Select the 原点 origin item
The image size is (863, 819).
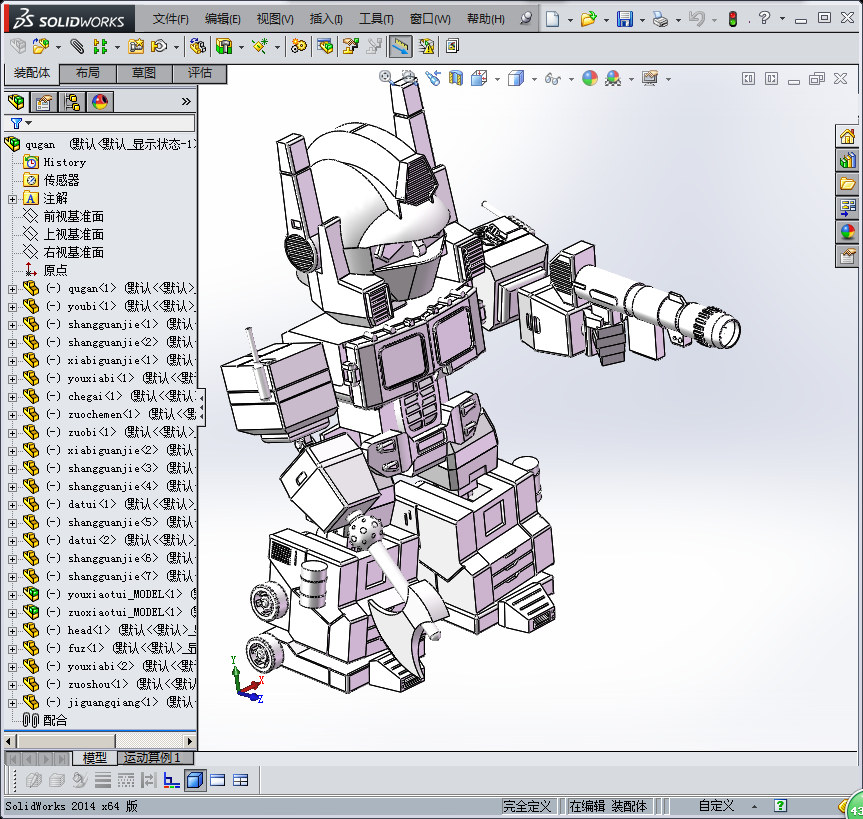pos(55,270)
